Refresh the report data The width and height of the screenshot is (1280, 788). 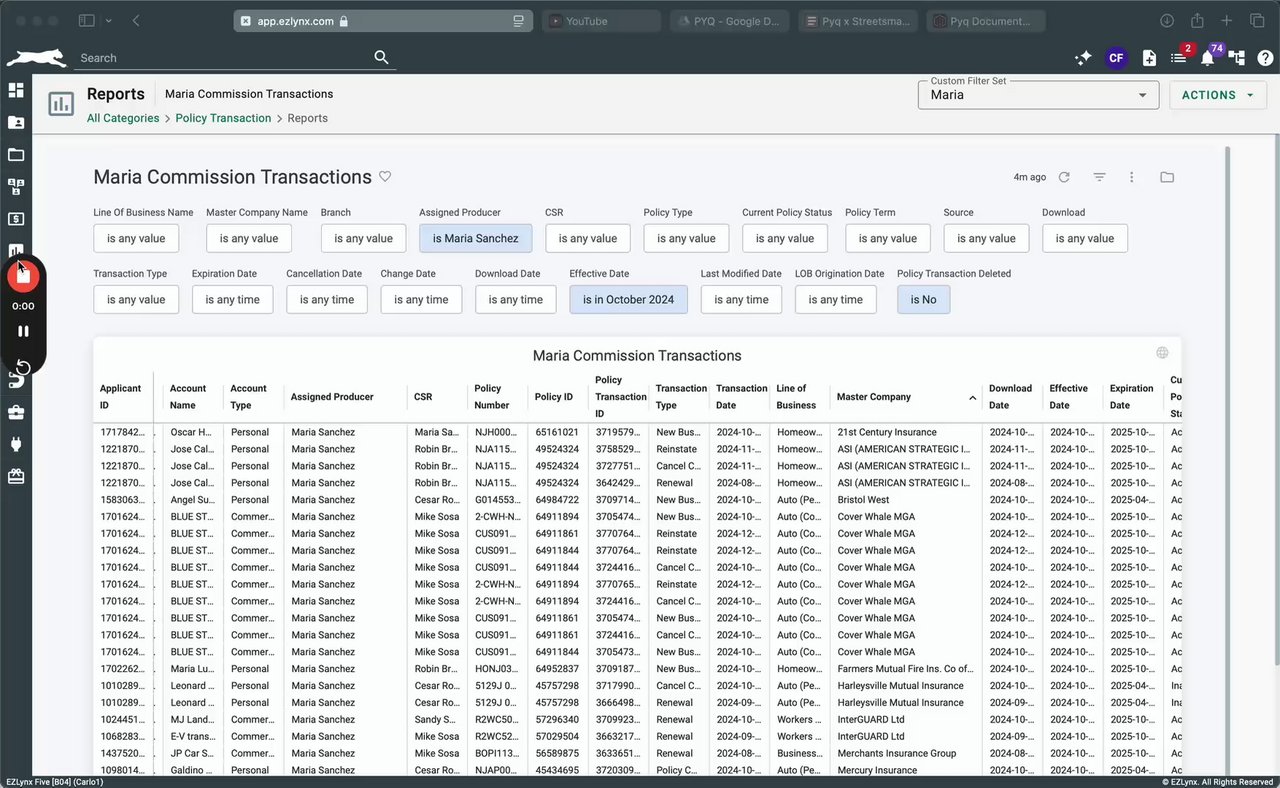pyautogui.click(x=1064, y=177)
